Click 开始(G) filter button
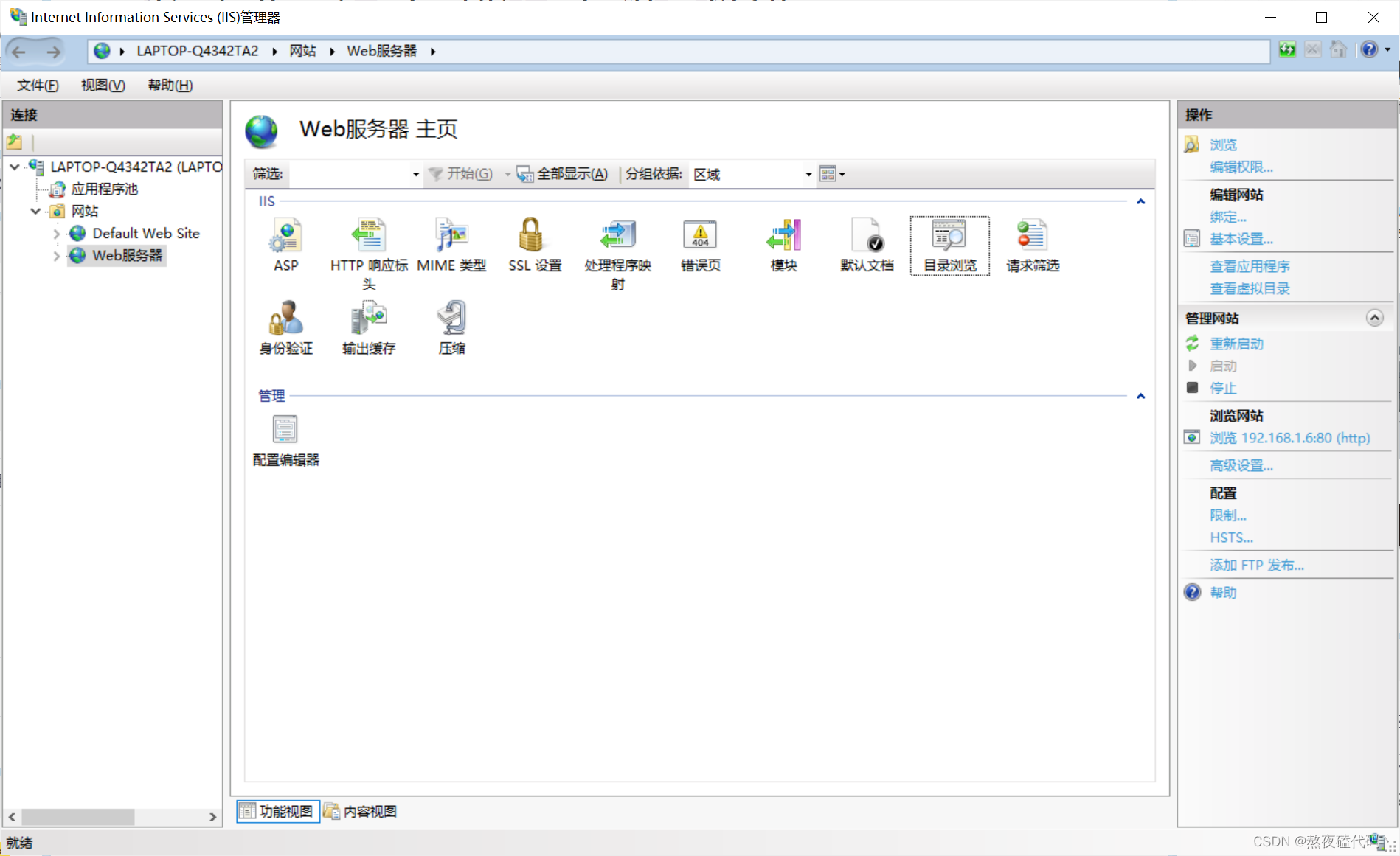This screenshot has width=1400, height=856. pyautogui.click(x=460, y=174)
